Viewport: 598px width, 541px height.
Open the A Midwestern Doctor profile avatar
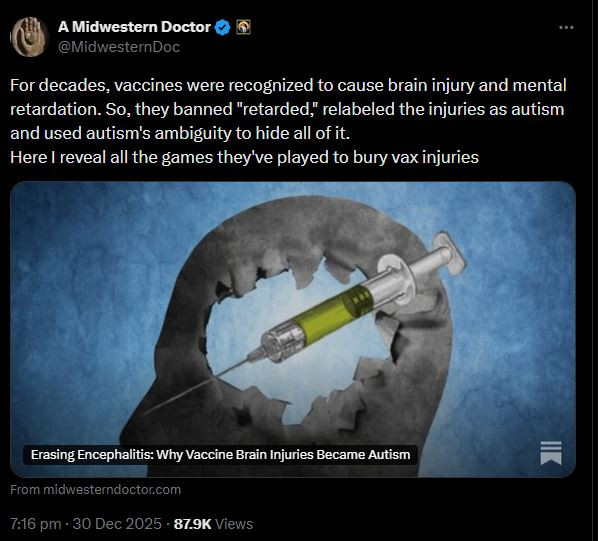[x=29, y=37]
